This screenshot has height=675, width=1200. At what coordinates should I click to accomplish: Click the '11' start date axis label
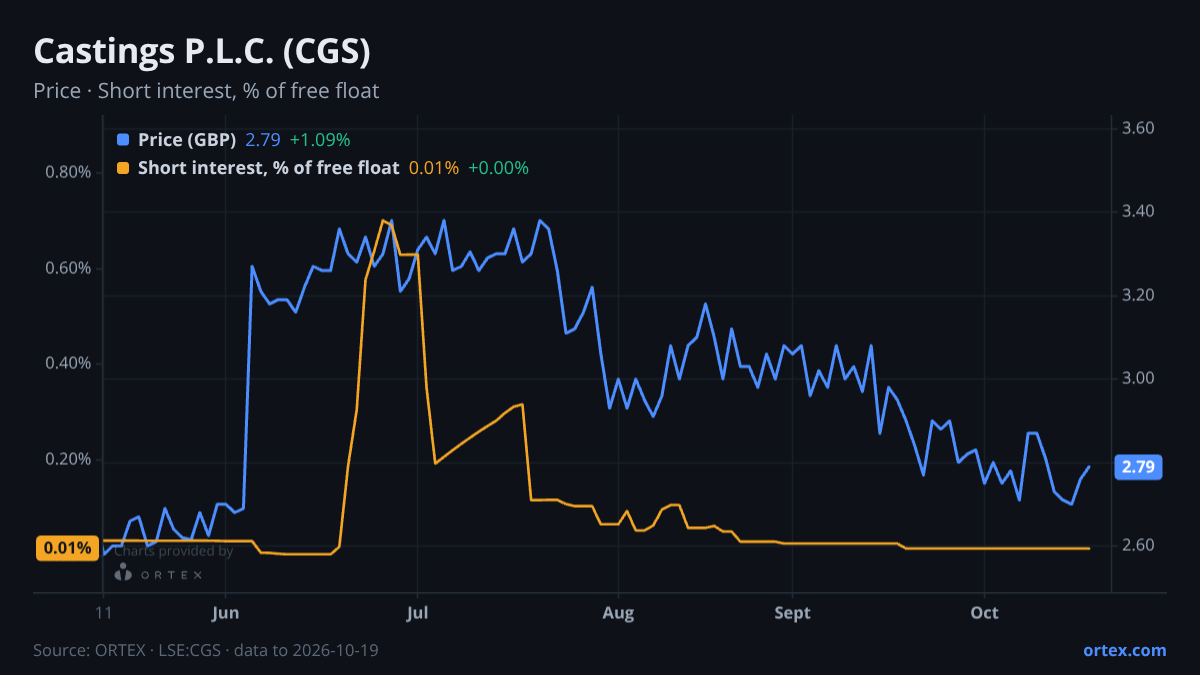pyautogui.click(x=103, y=613)
